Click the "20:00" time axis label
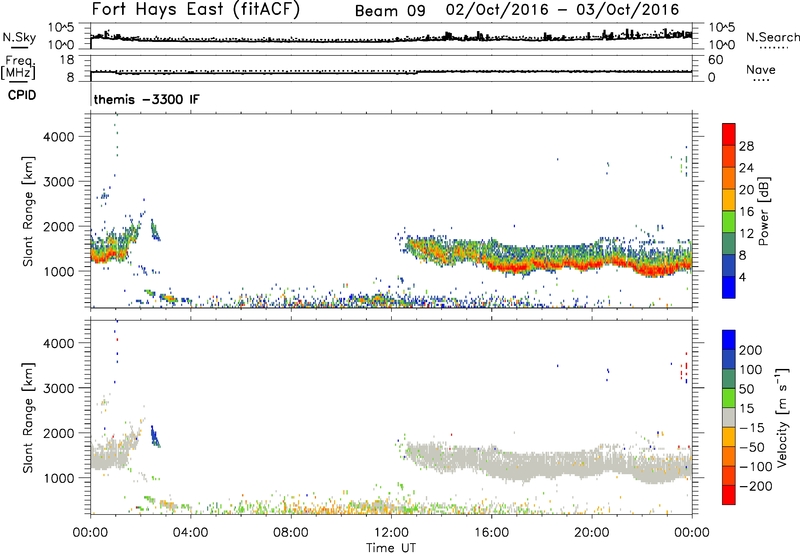This screenshot has height=554, width=800. point(592,533)
